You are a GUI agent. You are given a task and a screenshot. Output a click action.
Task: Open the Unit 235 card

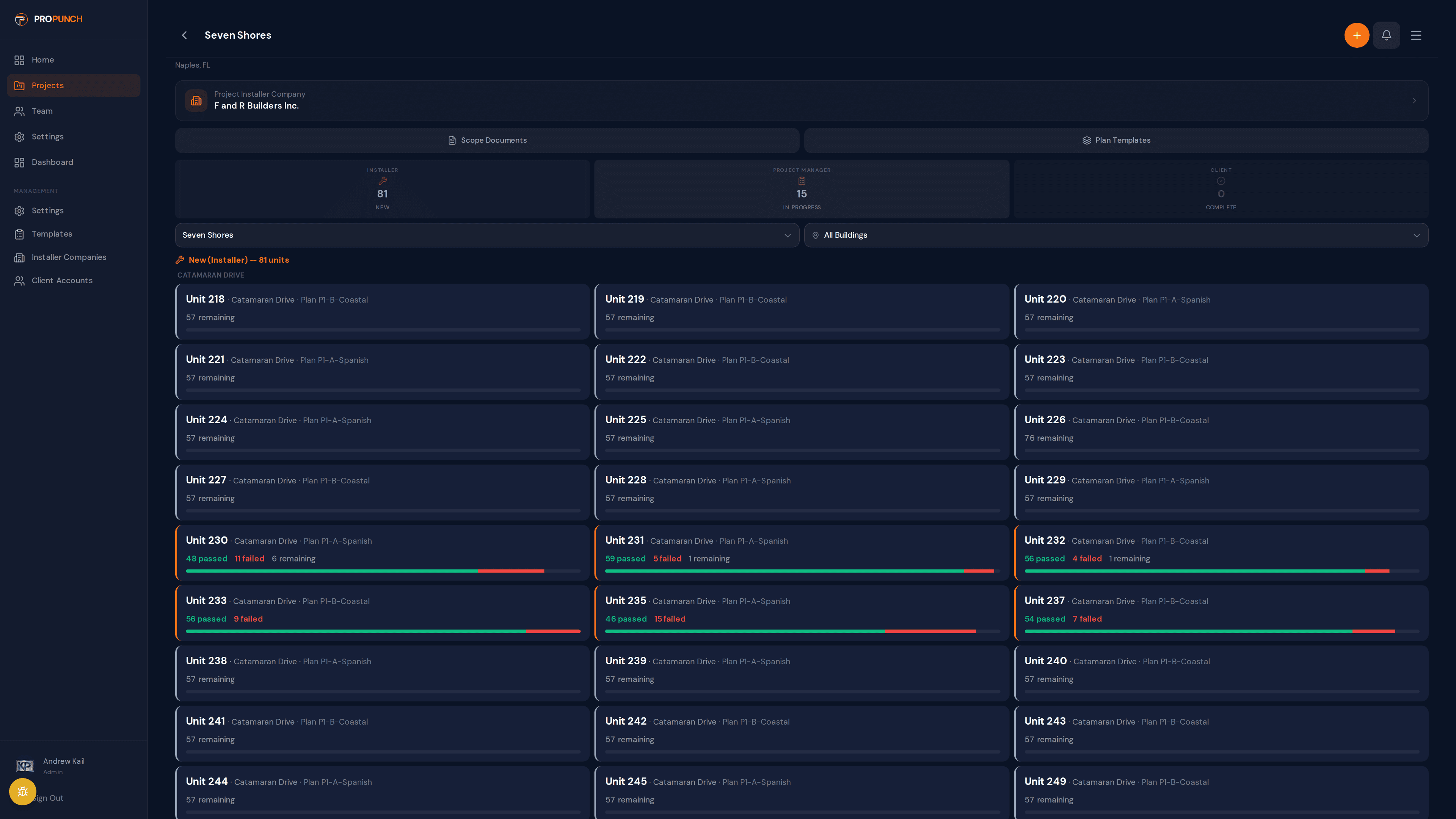click(x=802, y=613)
